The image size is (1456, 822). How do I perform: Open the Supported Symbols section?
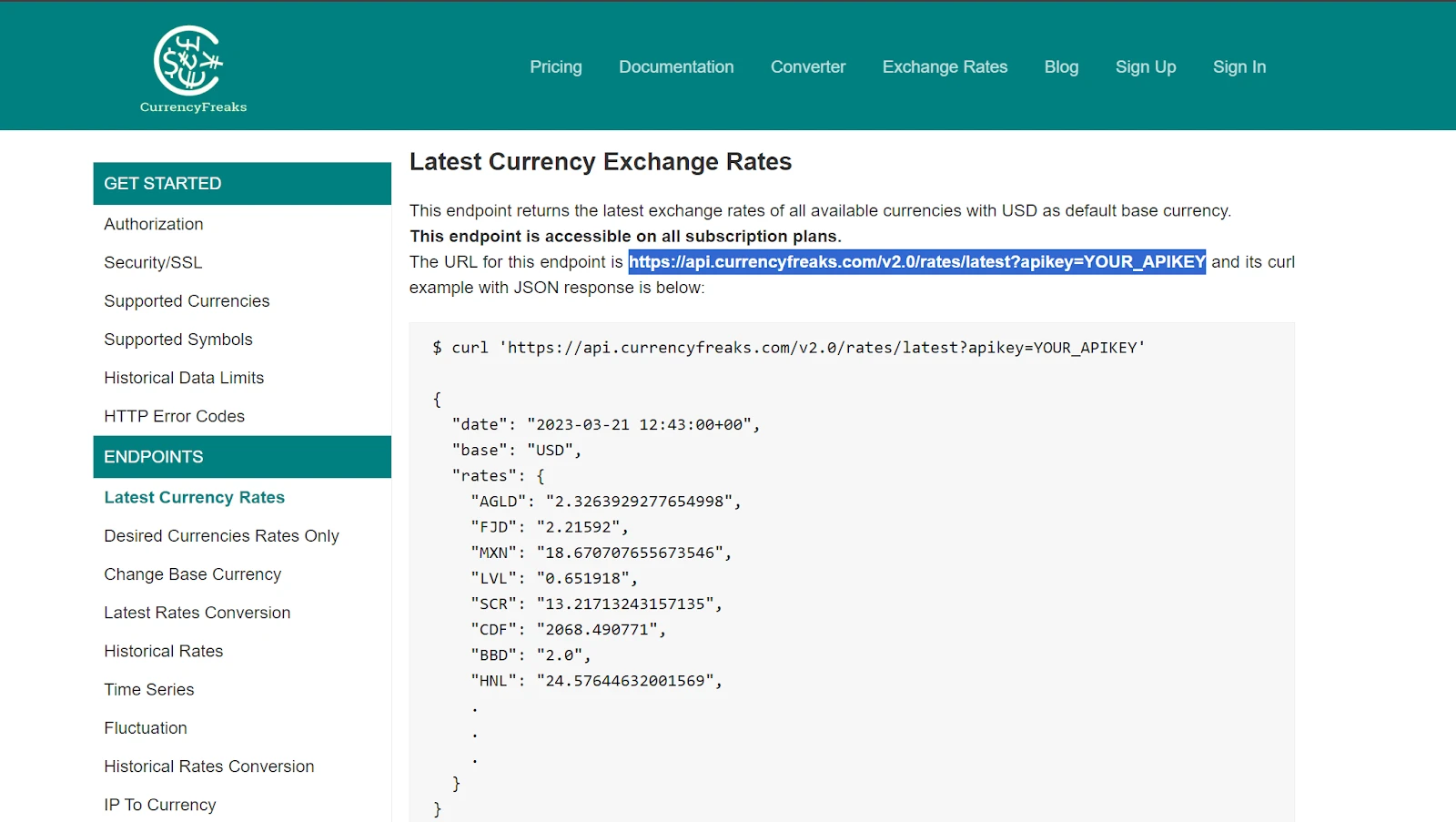[178, 339]
